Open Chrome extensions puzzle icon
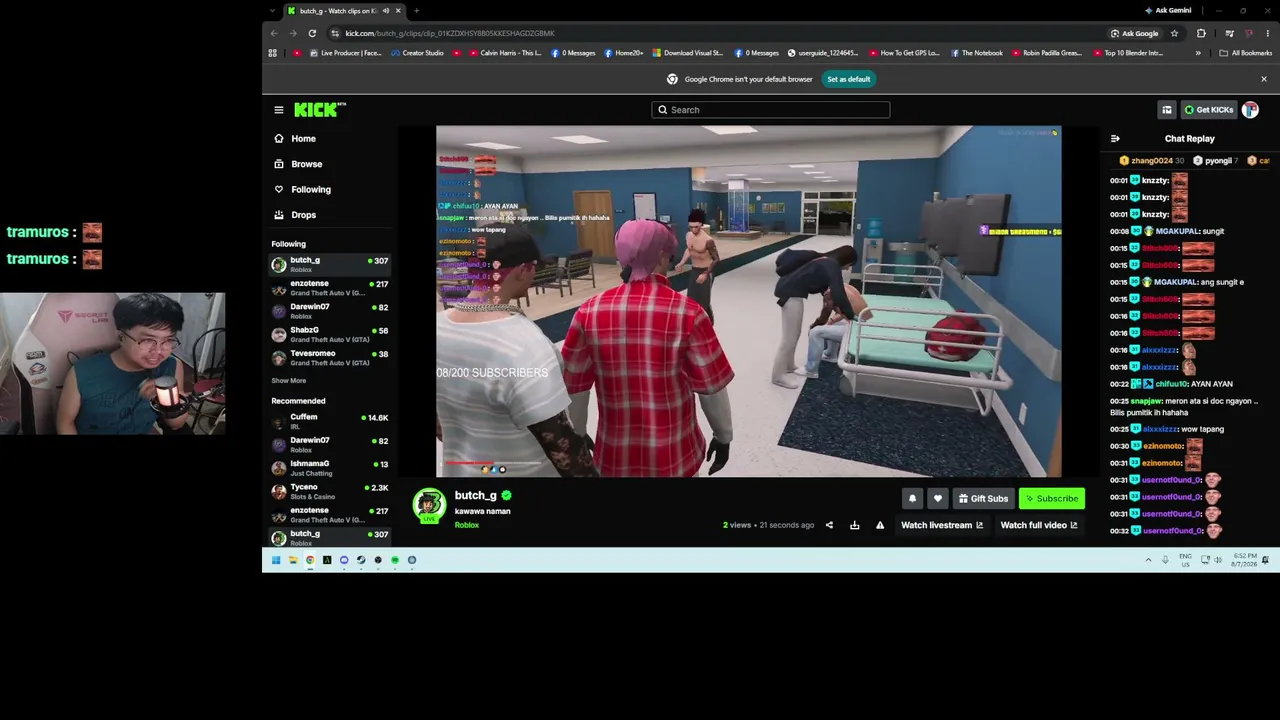 tap(1201, 33)
